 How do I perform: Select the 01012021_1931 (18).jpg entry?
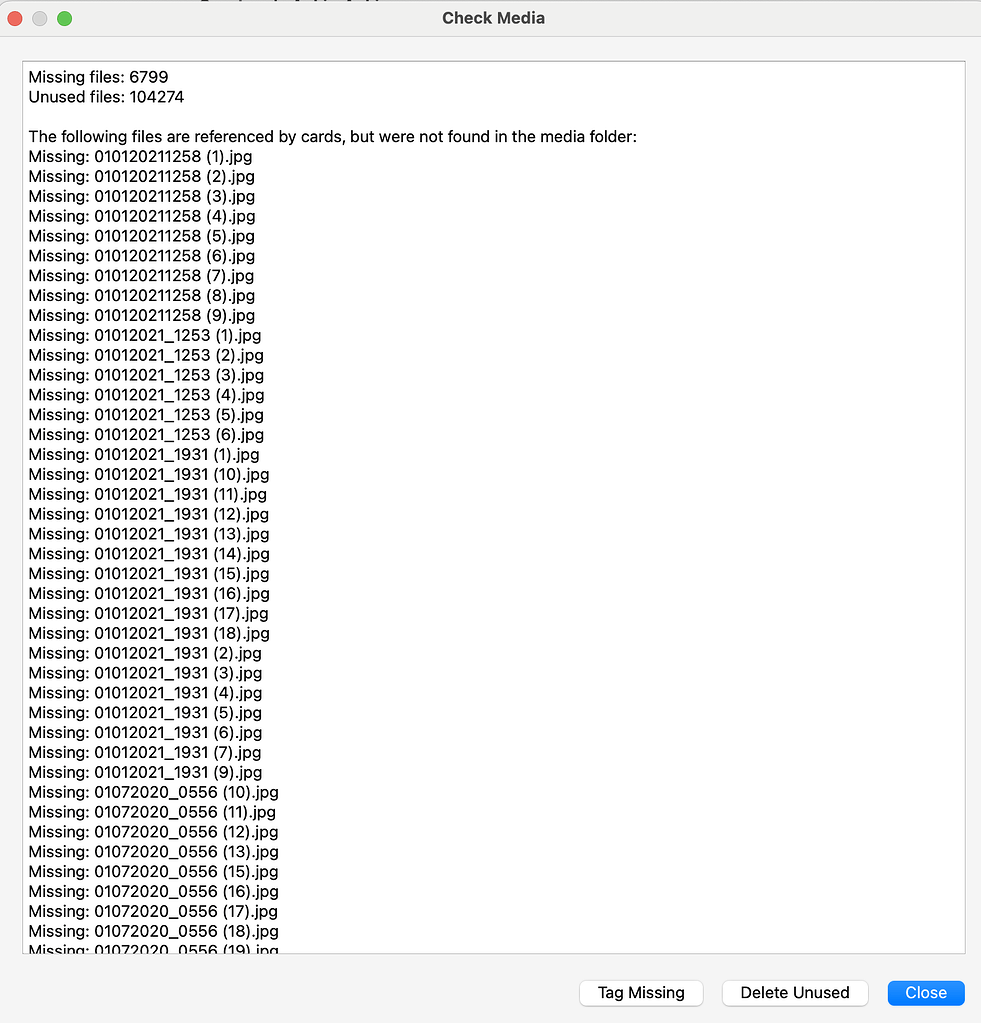[x=149, y=634]
